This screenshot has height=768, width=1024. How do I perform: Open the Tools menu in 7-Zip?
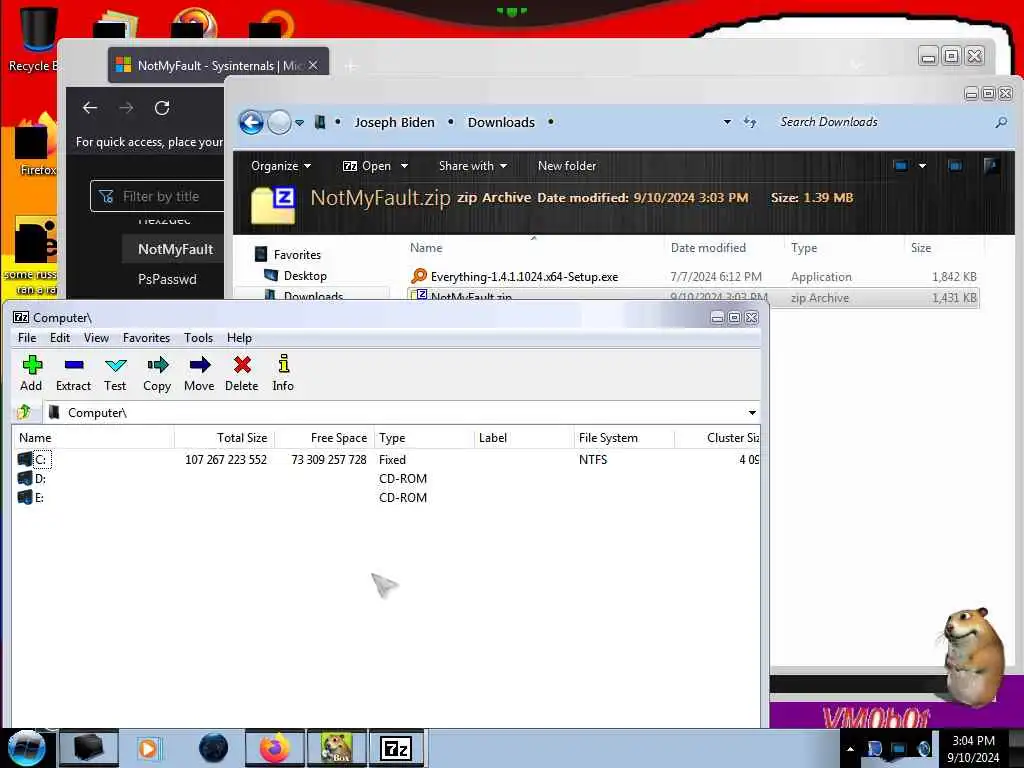point(198,338)
